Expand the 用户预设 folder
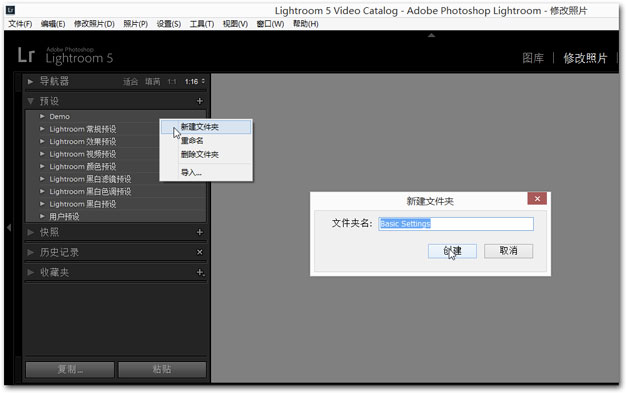This screenshot has height=393, width=626. 42,216
